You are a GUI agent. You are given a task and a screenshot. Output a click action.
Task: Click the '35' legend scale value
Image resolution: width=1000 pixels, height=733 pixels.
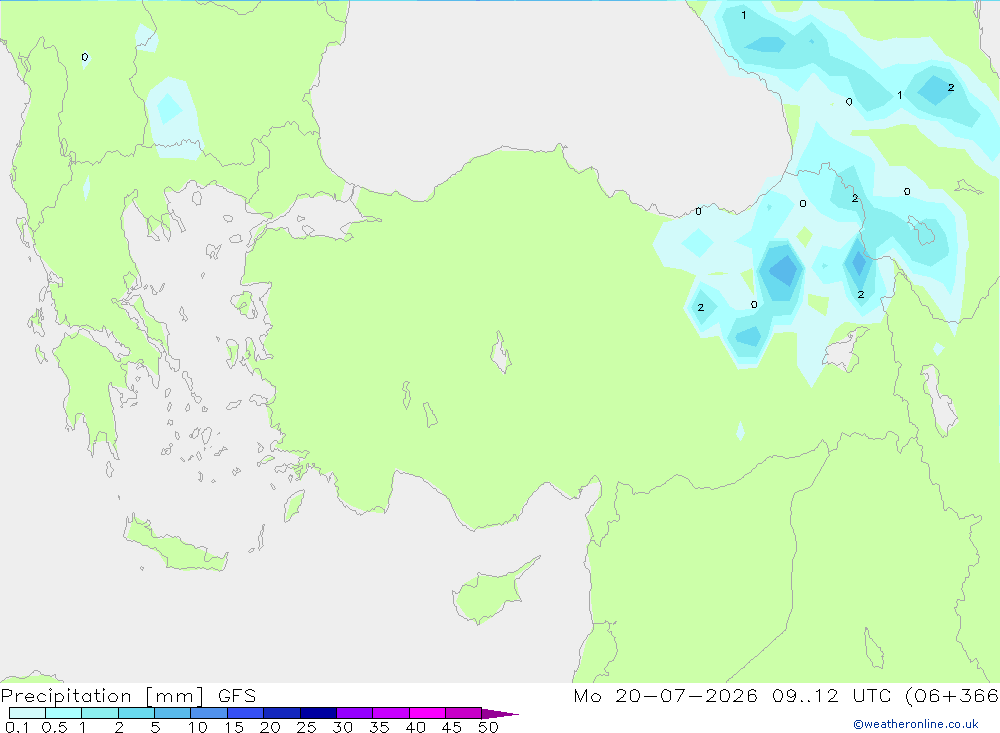click(x=379, y=727)
